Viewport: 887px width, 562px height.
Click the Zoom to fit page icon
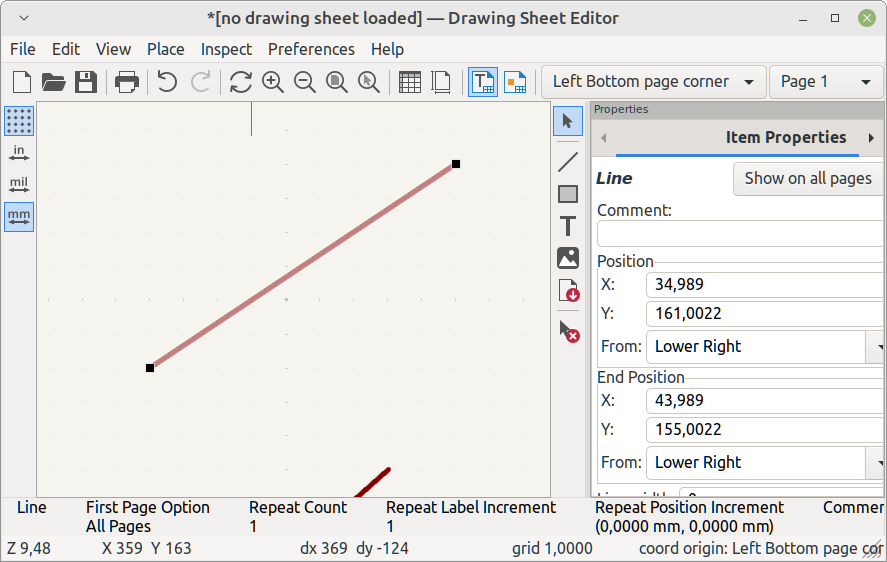coord(337,82)
